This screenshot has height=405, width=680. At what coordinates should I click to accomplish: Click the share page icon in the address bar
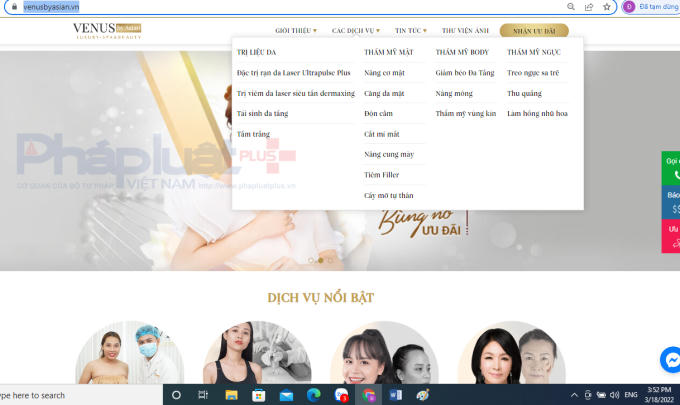pos(588,7)
